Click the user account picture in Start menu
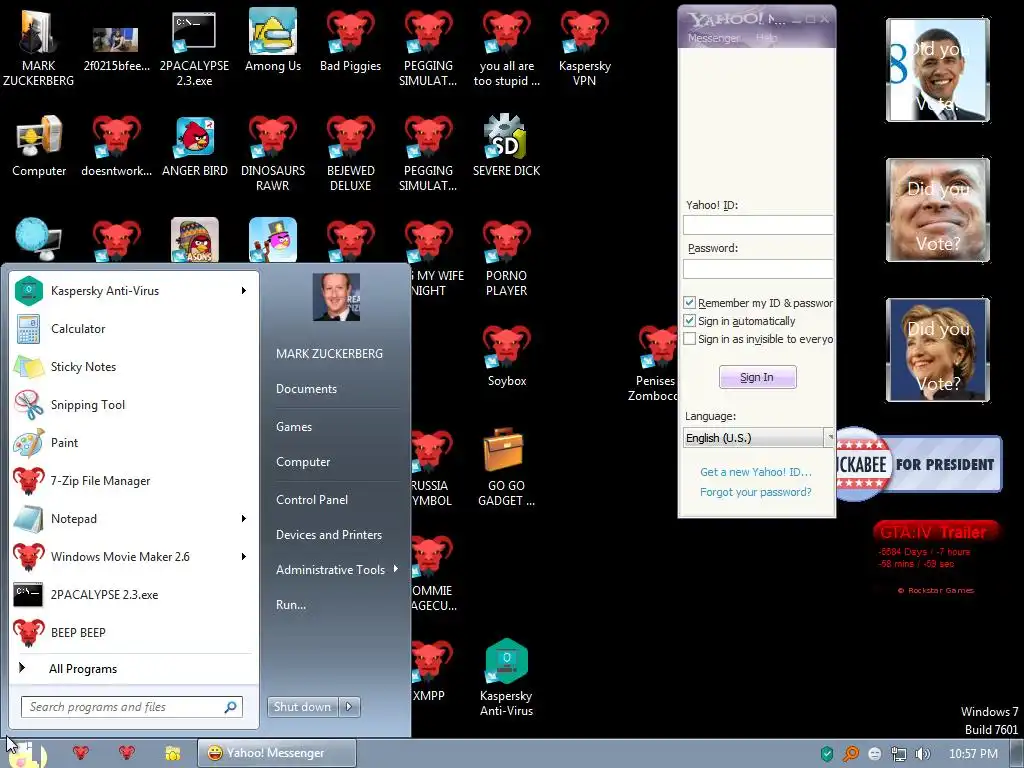1024x768 pixels. tap(336, 297)
